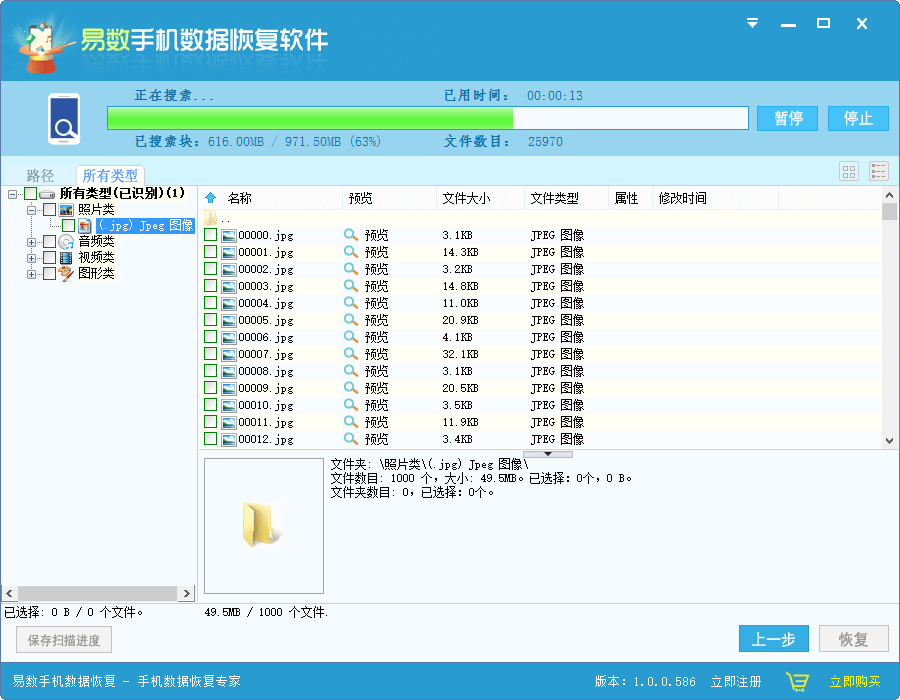Switch to thumbnail view using grid icon

click(x=848, y=171)
